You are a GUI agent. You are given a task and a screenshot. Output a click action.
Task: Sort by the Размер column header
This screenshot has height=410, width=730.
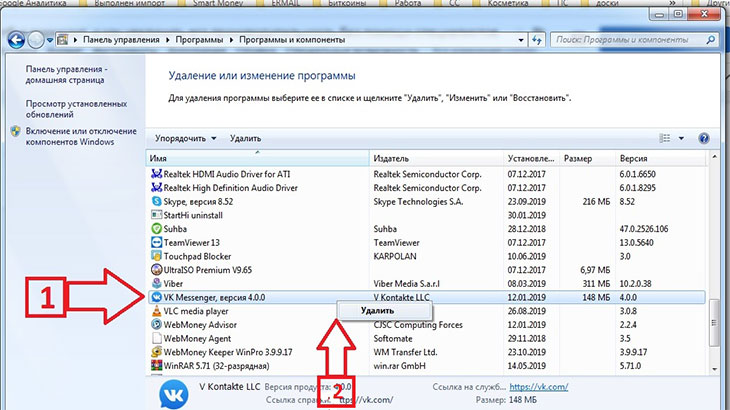pyautogui.click(x=588, y=158)
